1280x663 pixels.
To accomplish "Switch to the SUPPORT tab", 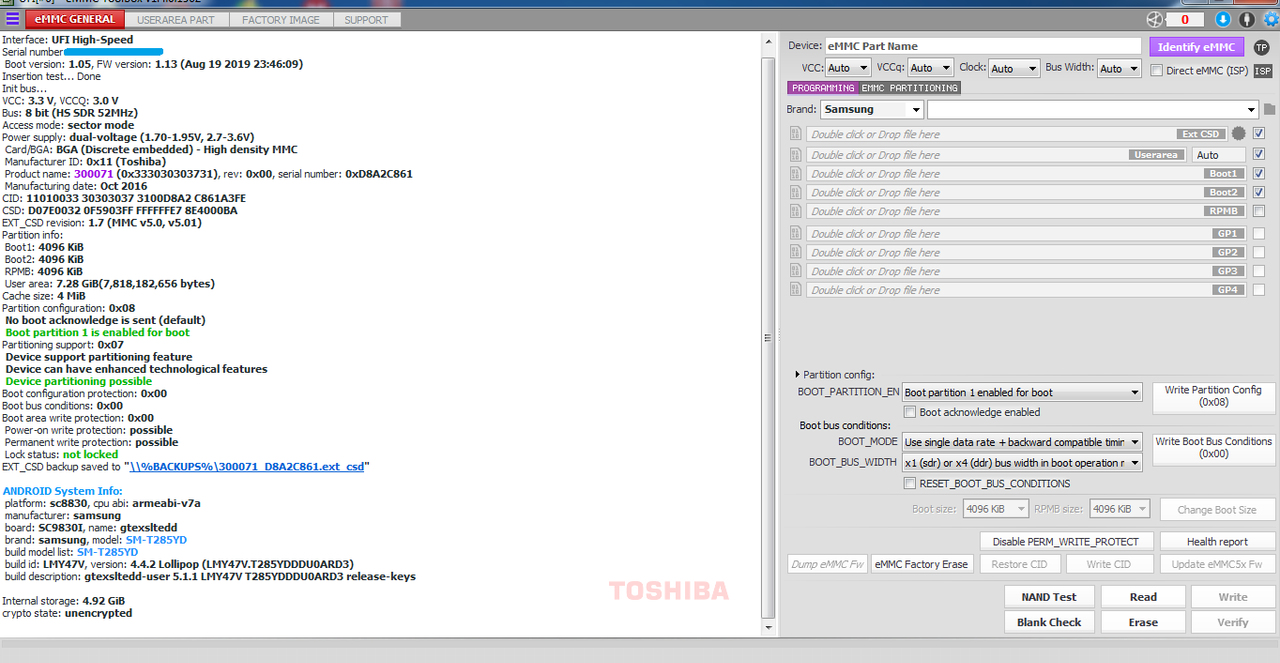I will click(x=367, y=19).
